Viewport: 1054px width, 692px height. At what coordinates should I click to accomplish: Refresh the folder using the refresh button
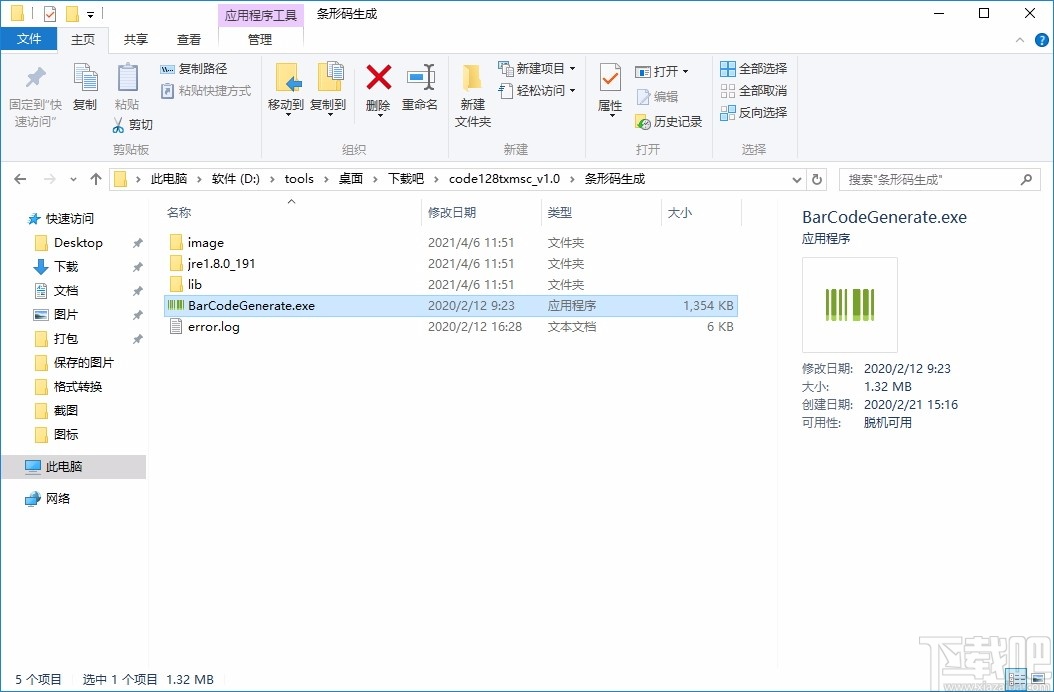pos(818,178)
